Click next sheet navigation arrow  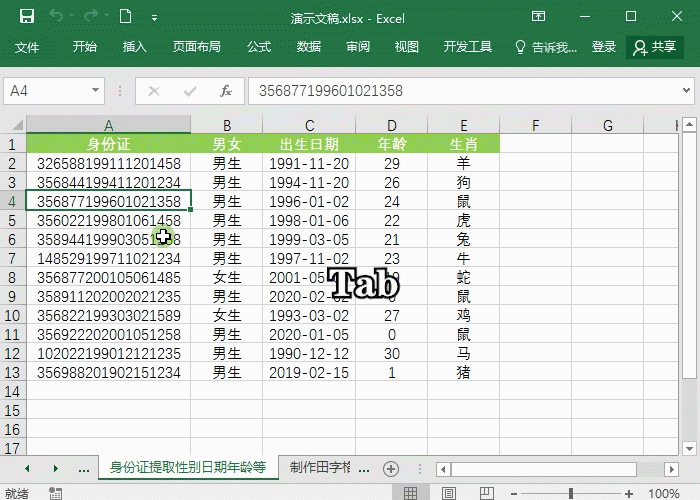pos(56,468)
